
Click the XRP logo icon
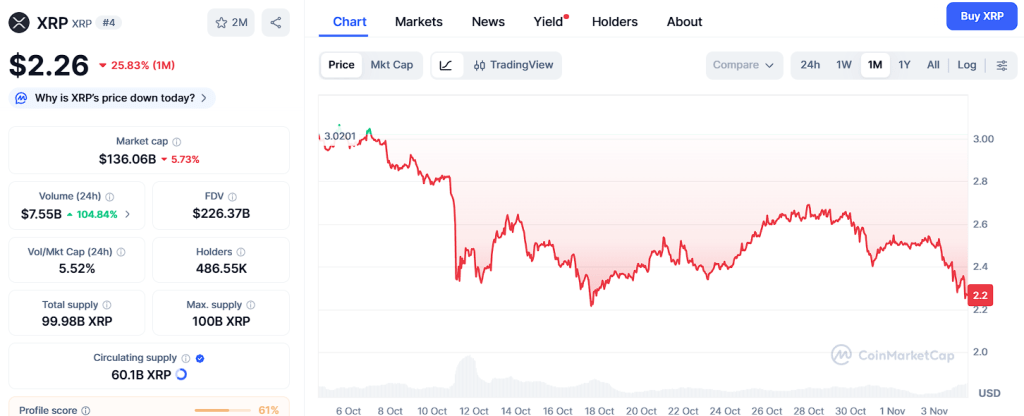pyautogui.click(x=19, y=22)
